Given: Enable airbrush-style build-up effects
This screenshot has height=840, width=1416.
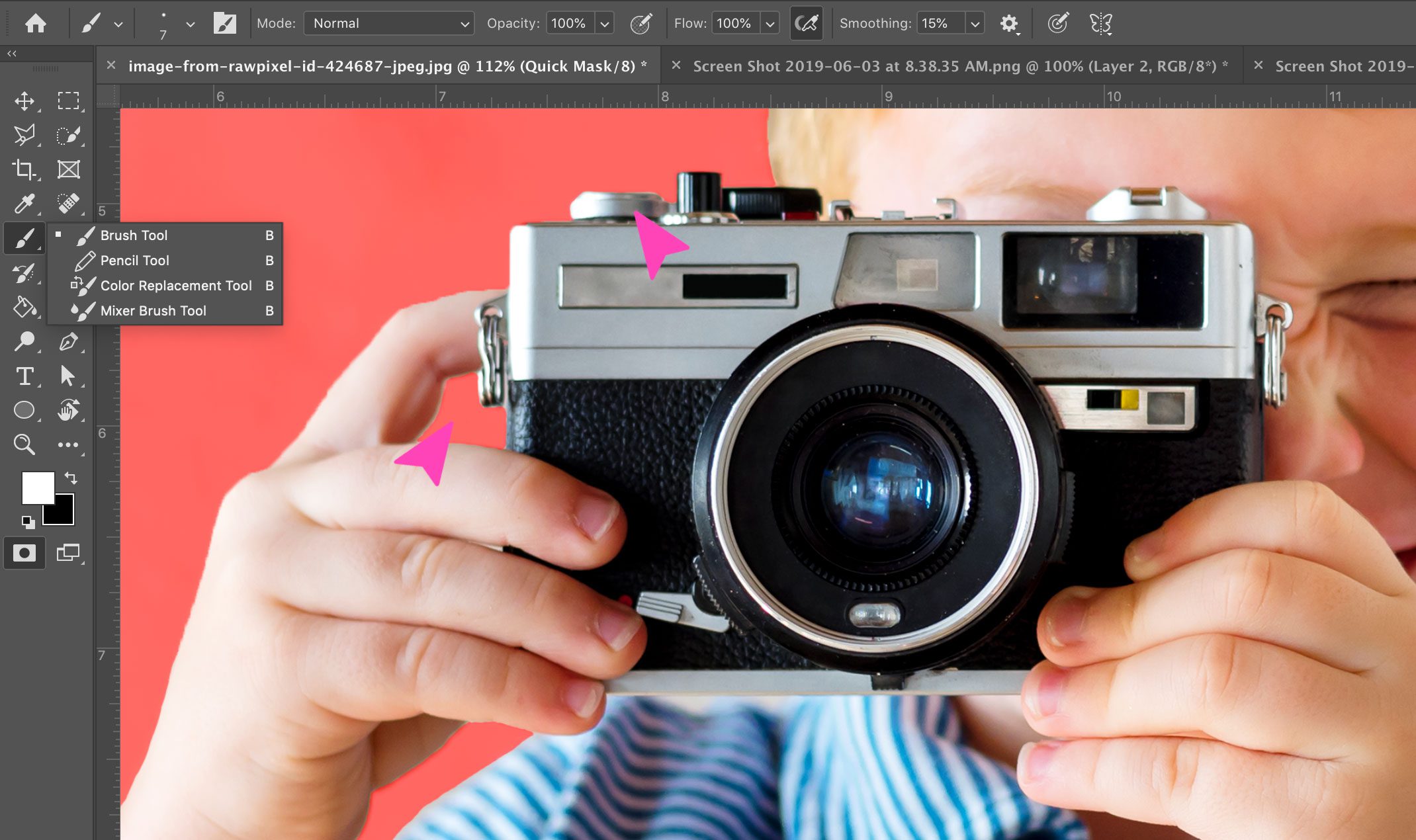Looking at the screenshot, I should pos(806,22).
